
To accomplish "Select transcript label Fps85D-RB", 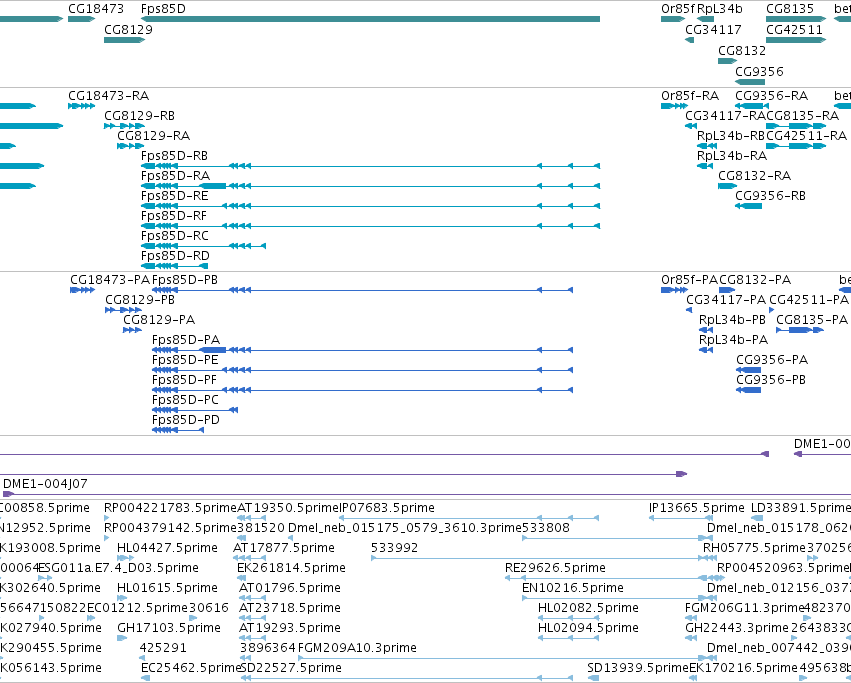I will 174,156.
